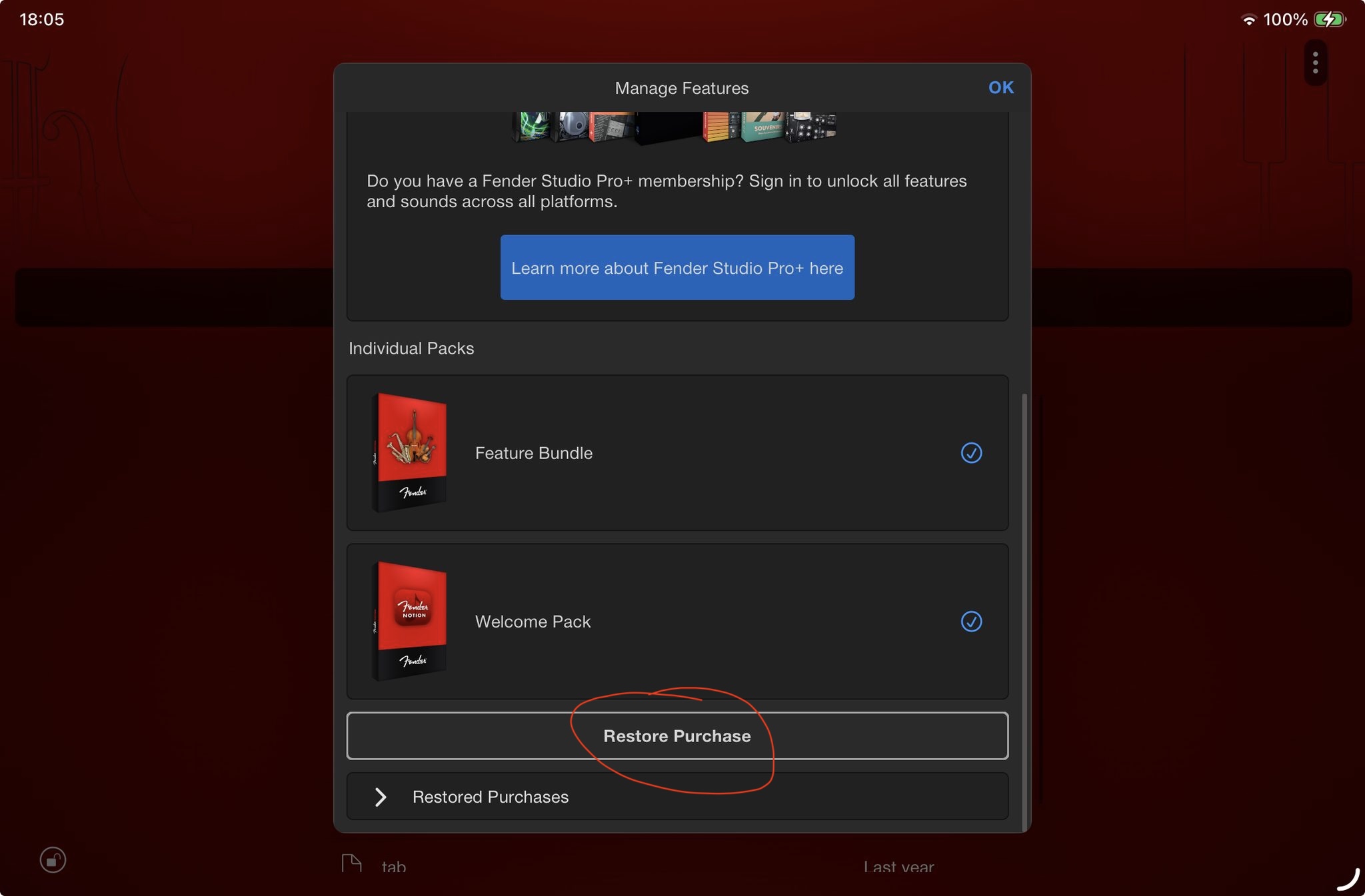
Task: Click the sound packs banner image
Action: point(674,127)
